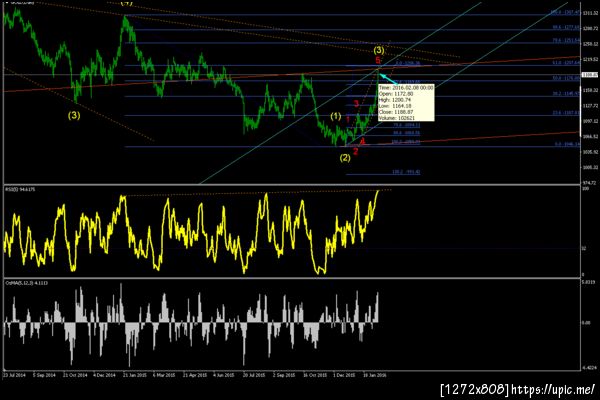Click the 21 Oct 2014 date label

[75, 376]
